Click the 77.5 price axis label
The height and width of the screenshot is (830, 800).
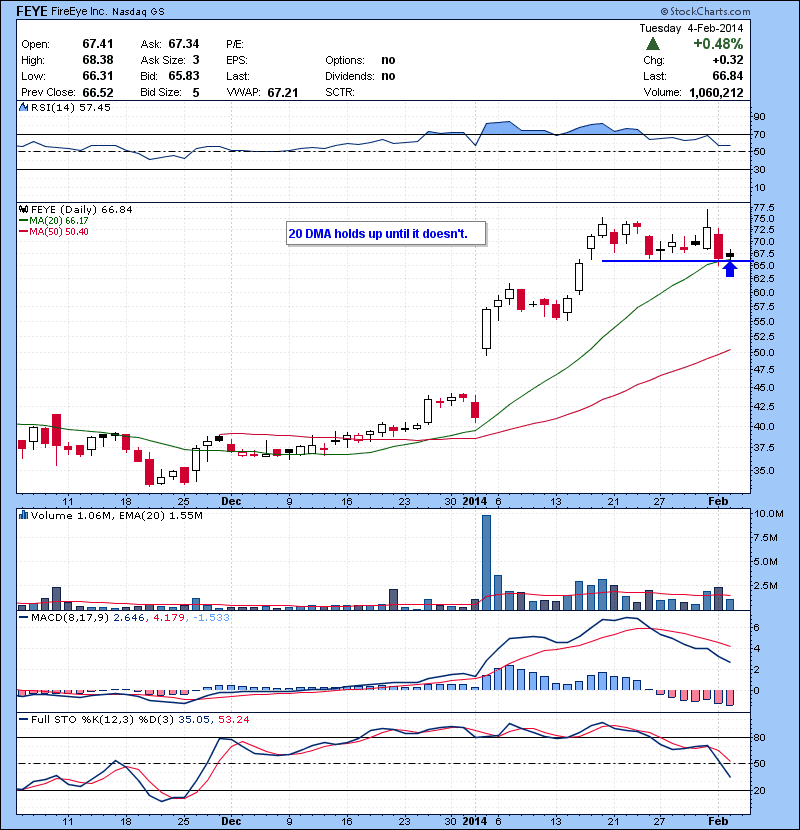point(764,208)
